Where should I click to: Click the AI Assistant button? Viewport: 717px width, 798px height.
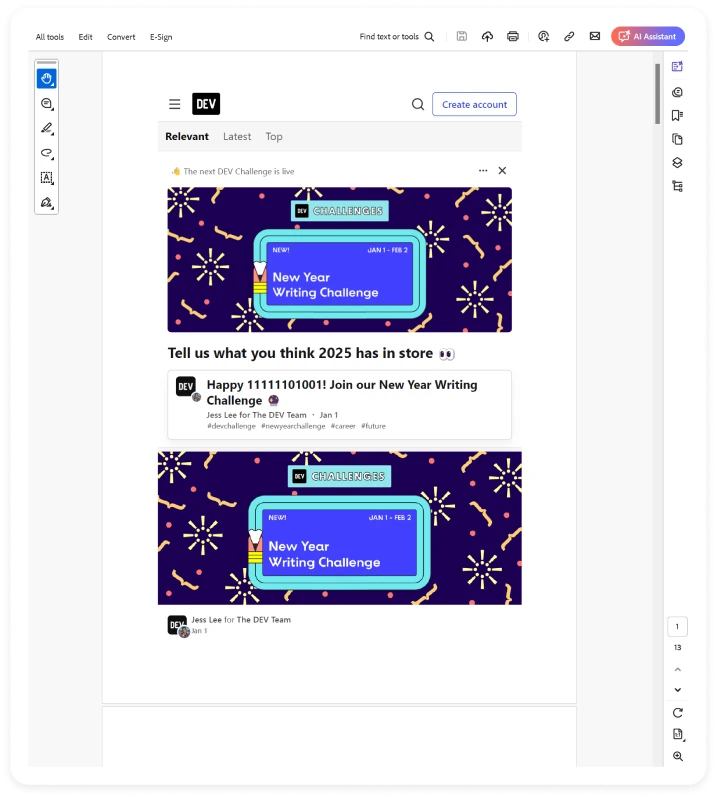pyautogui.click(x=648, y=37)
